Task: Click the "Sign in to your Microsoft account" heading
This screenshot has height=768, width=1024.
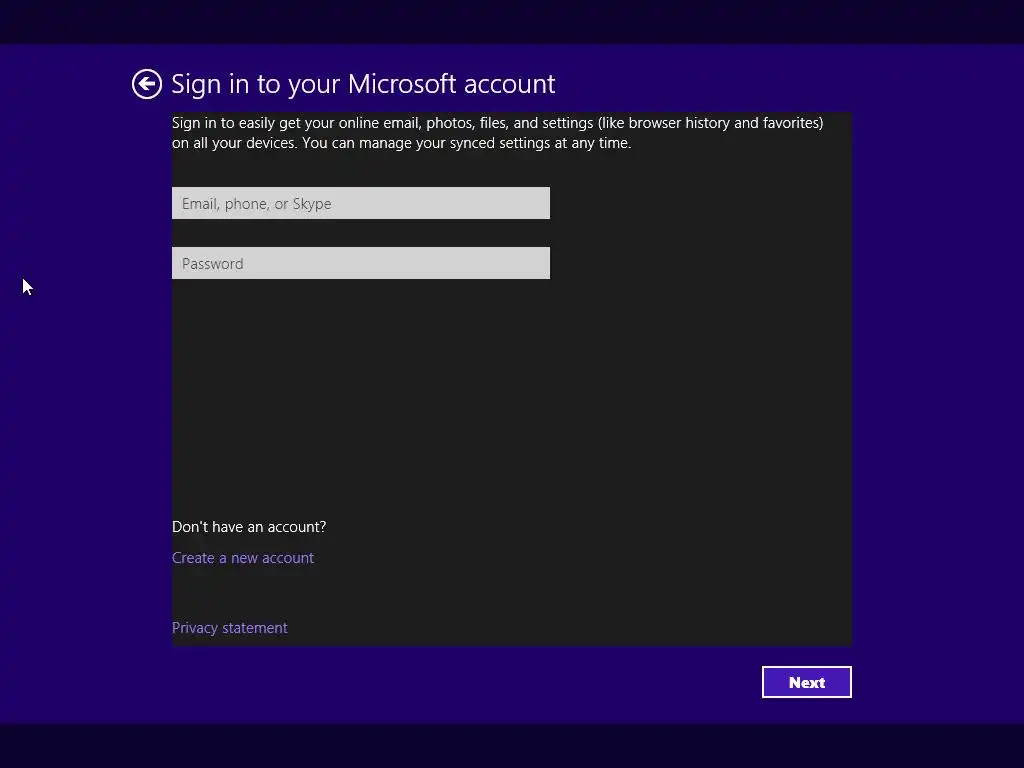Action: point(363,84)
